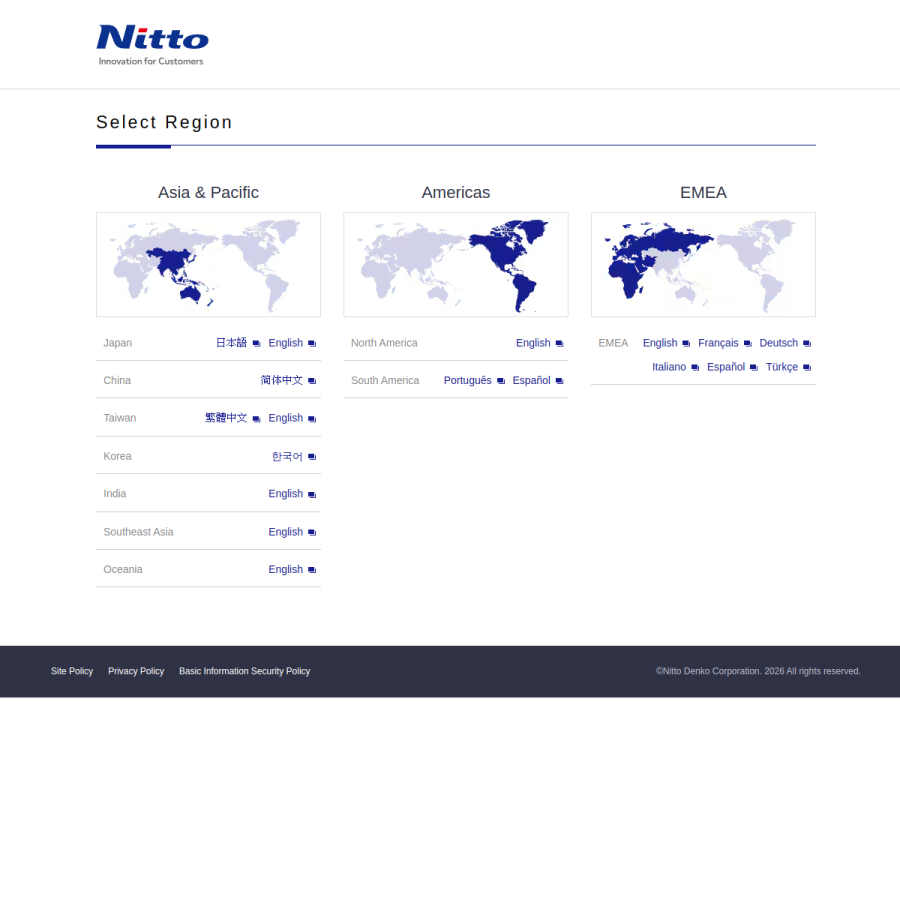Open the Privacy Policy footer link
The image size is (900, 900).
[x=136, y=671]
